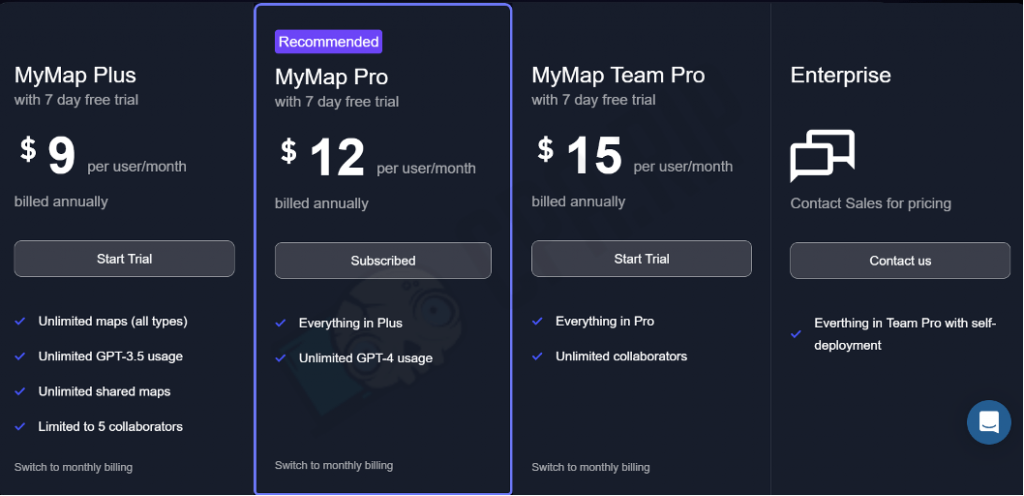Start Trial for MyMap Plus
Screen dimensions: 1024x496
pos(124,258)
